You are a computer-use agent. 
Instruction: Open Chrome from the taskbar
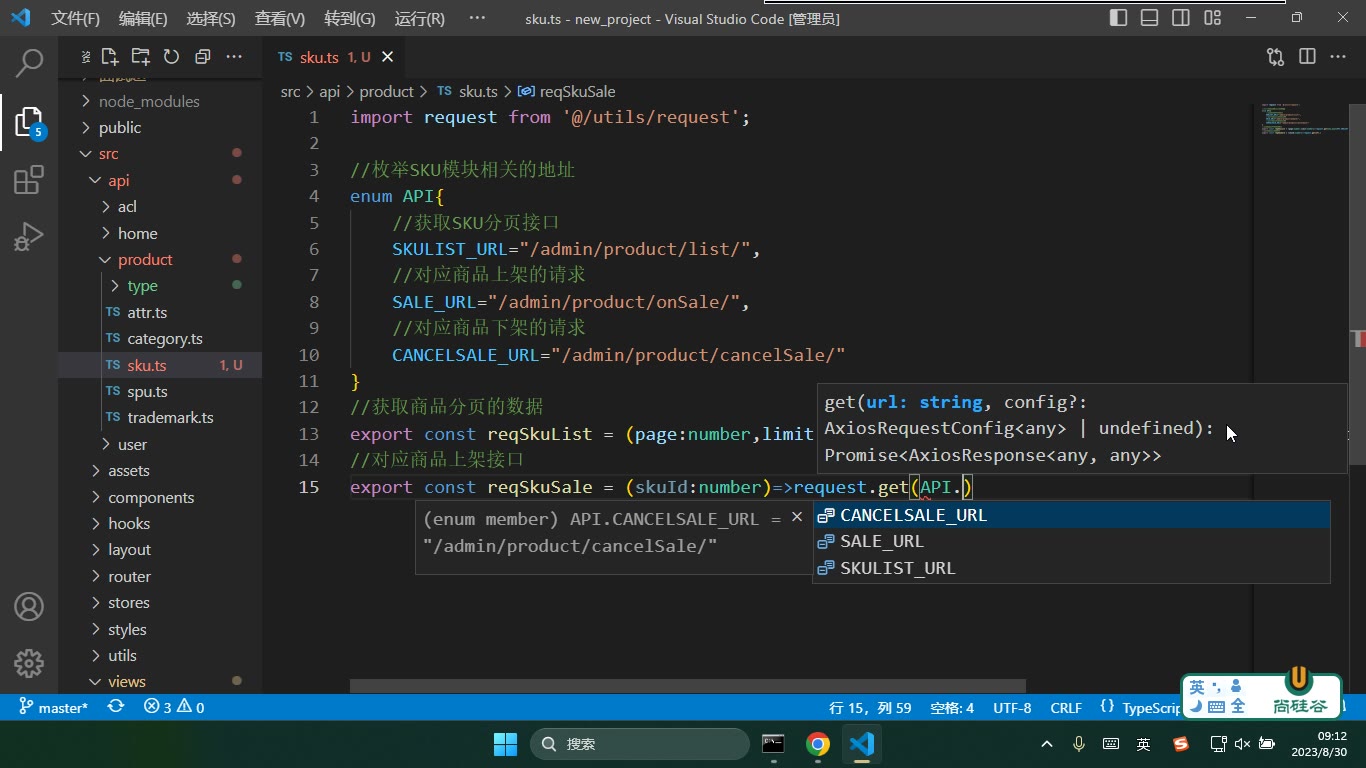[x=818, y=744]
